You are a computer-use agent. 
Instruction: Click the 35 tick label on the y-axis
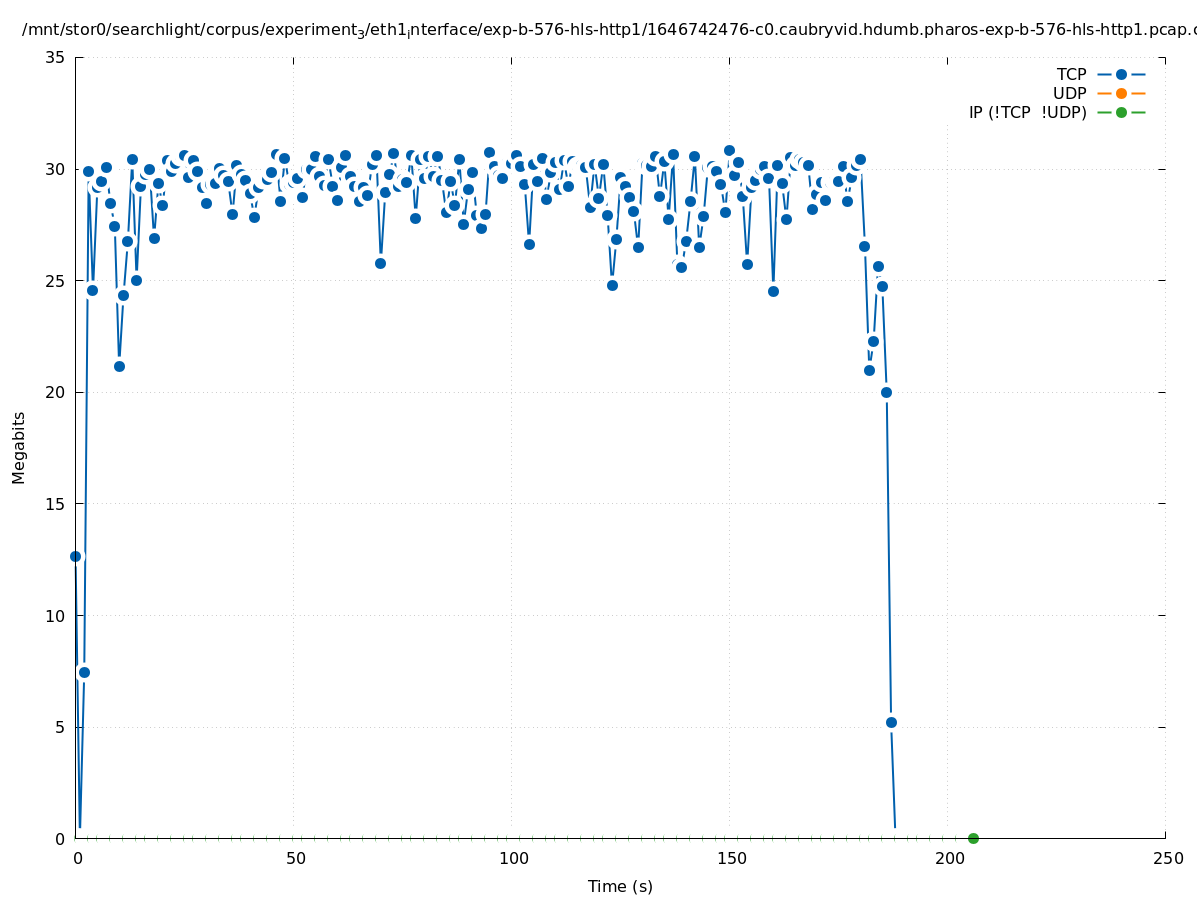[x=56, y=57]
